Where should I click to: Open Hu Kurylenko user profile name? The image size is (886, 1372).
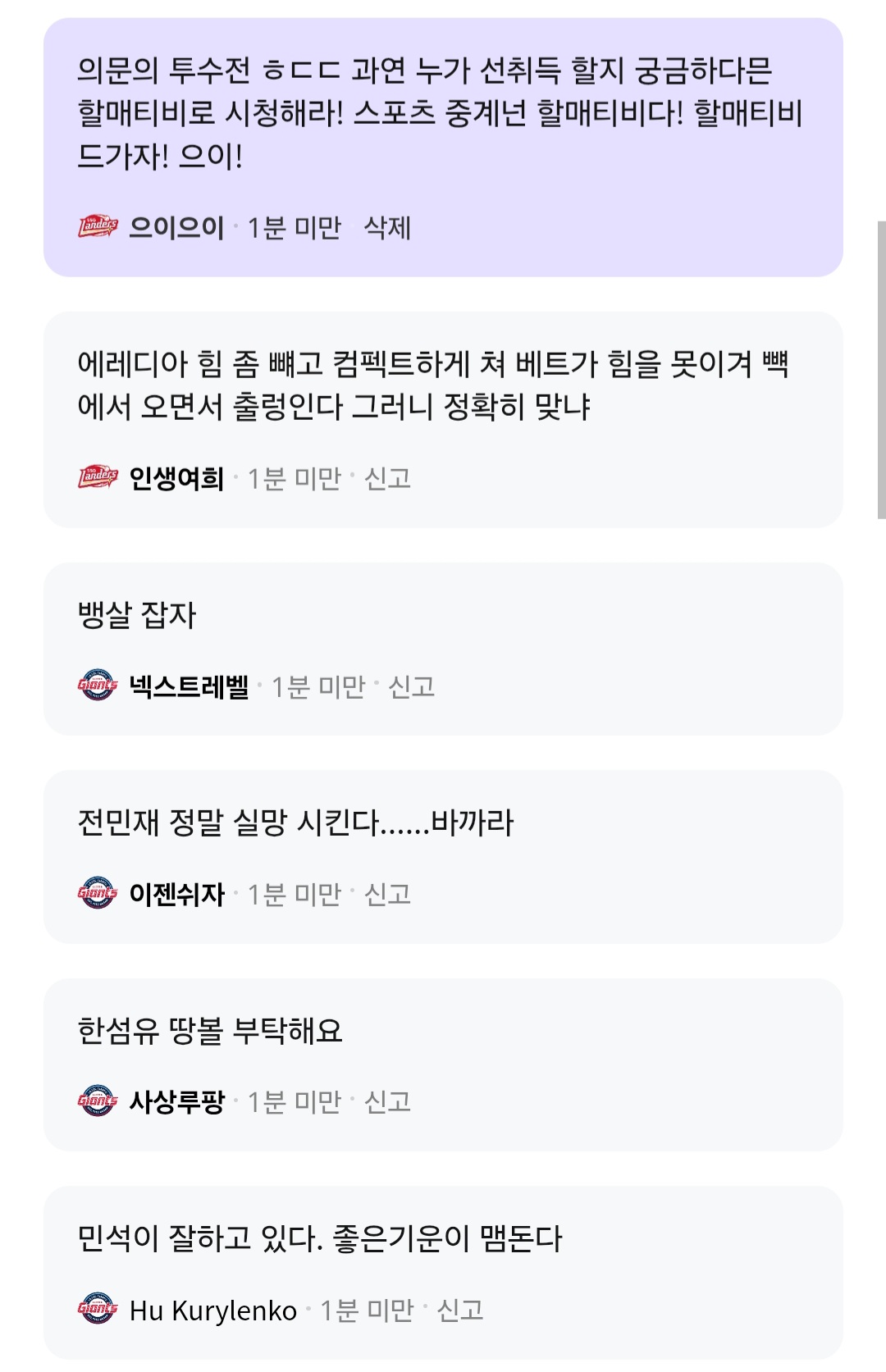tap(212, 1310)
